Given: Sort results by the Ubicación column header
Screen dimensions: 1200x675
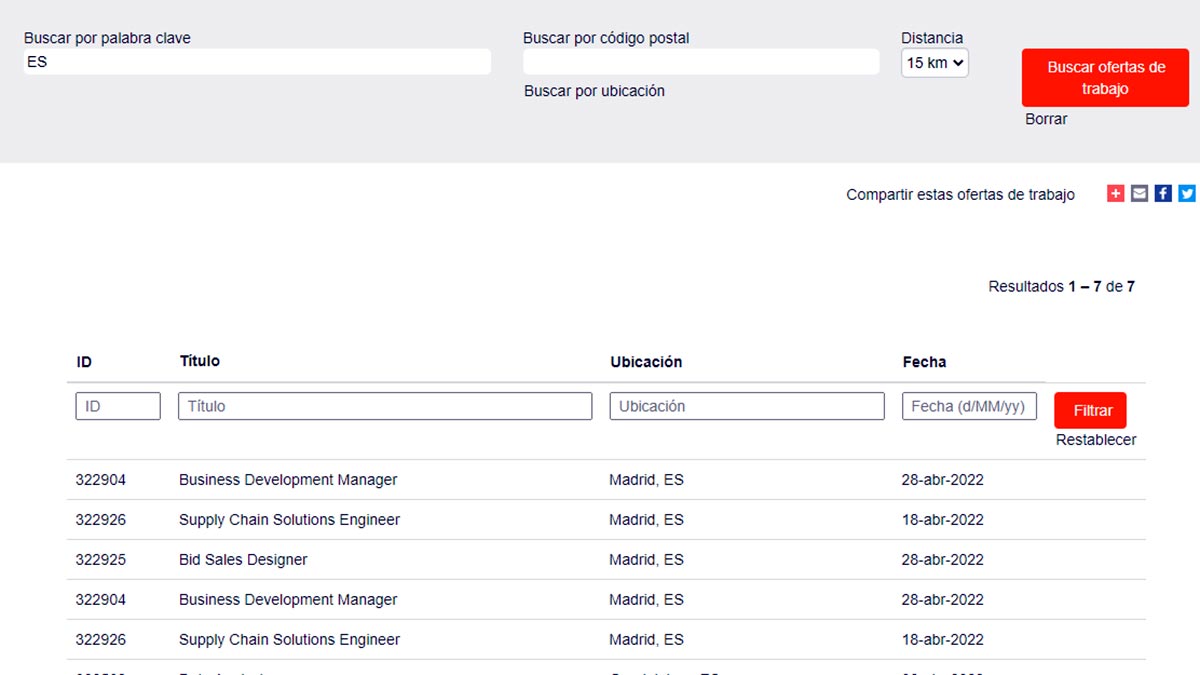Looking at the screenshot, I should click(x=646, y=362).
